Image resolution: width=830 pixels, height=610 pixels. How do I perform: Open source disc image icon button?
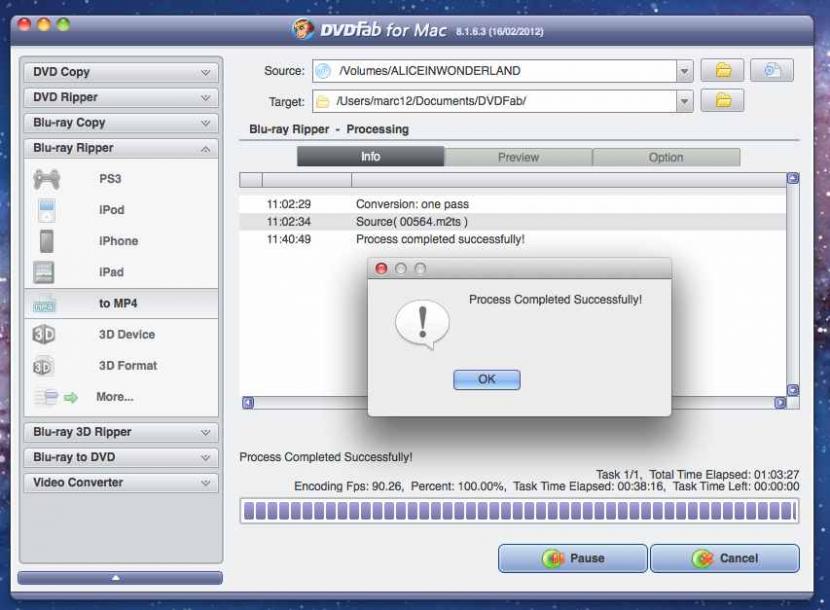tap(772, 70)
